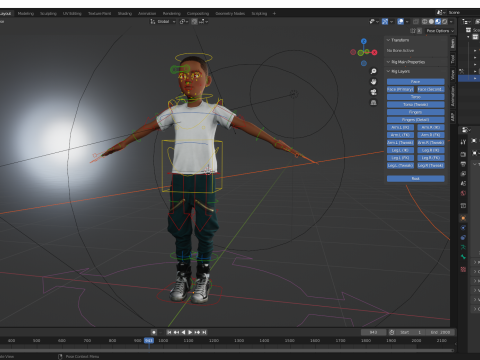Jump to previous keyframe
This screenshot has height=360, width=480.
point(176,332)
